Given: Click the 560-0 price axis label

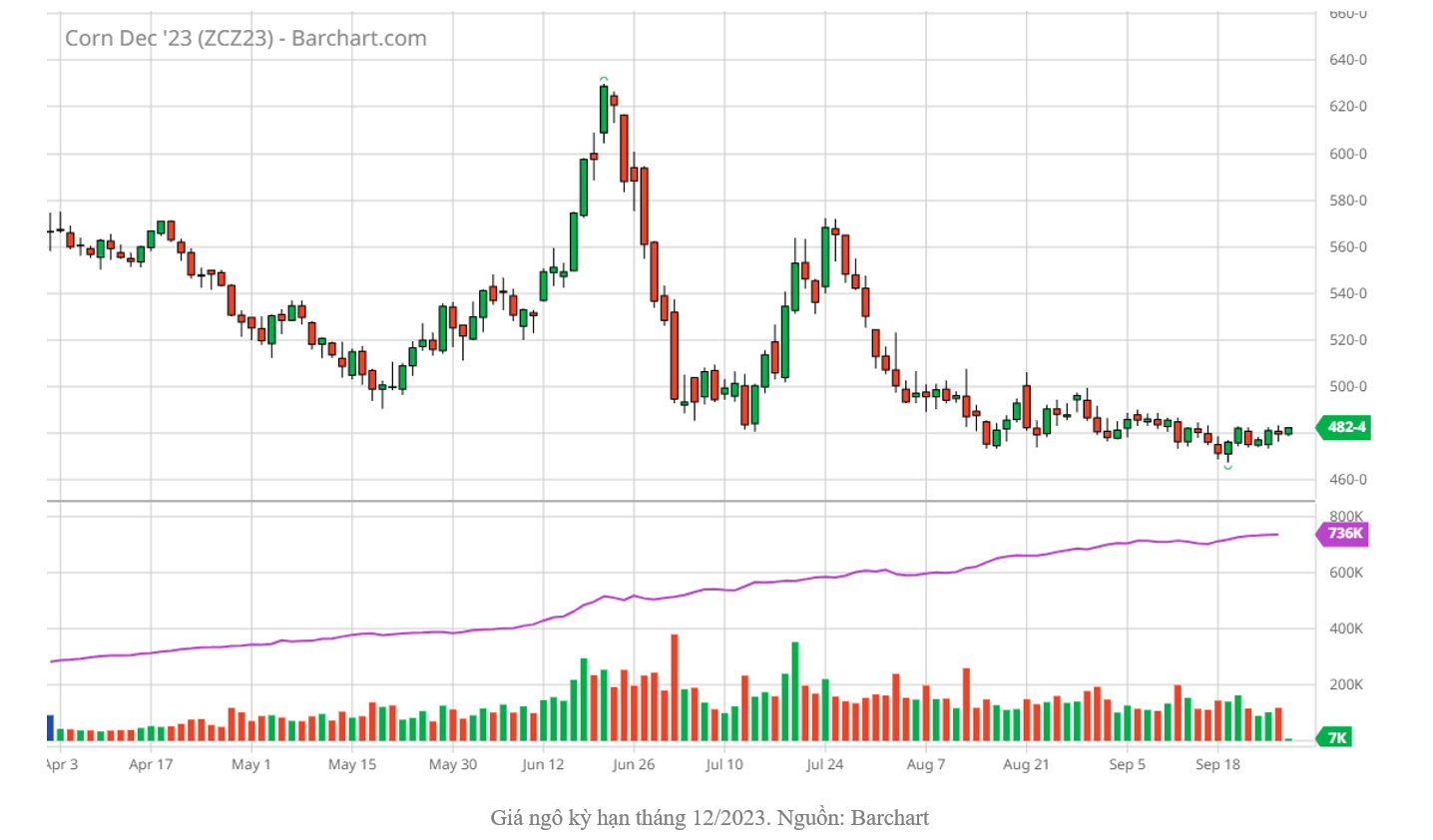Looking at the screenshot, I should pos(1348,247).
